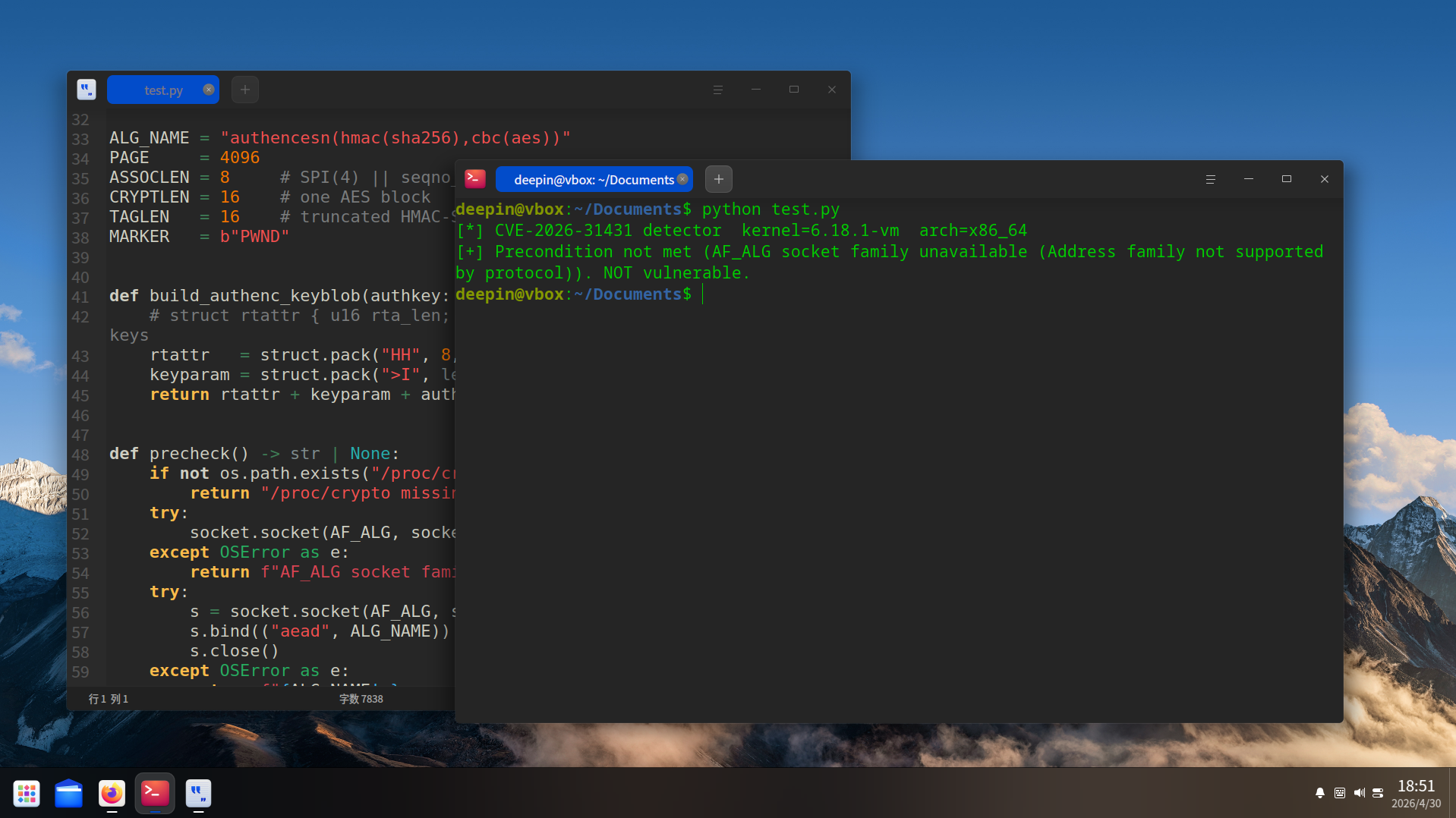The image size is (1456, 818).
Task: Open the onscreen keyboard tray icon
Action: coord(1340,793)
